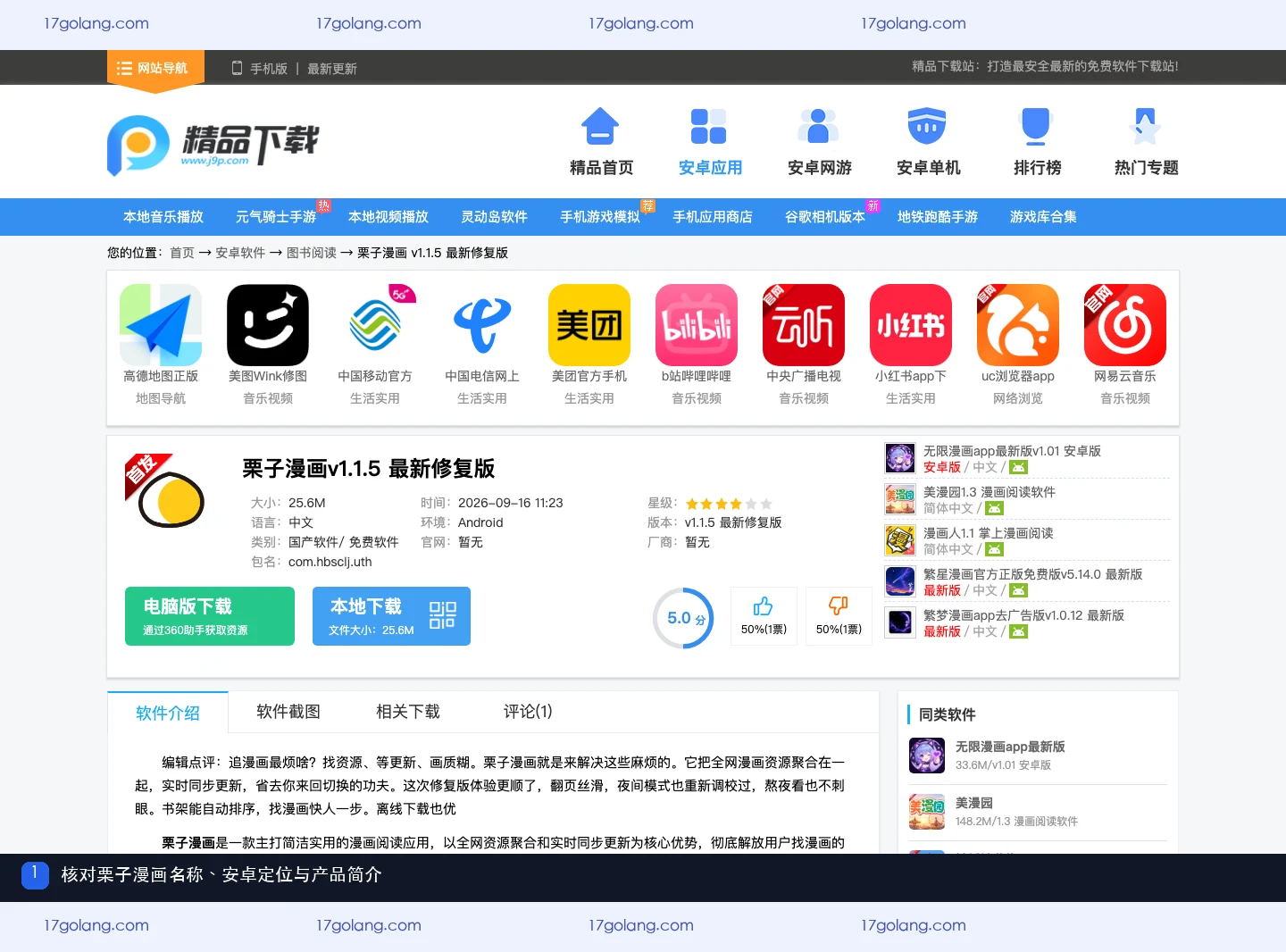Click 首页 in the breadcrumb
Screen dimensions: 1286x952
point(182,253)
